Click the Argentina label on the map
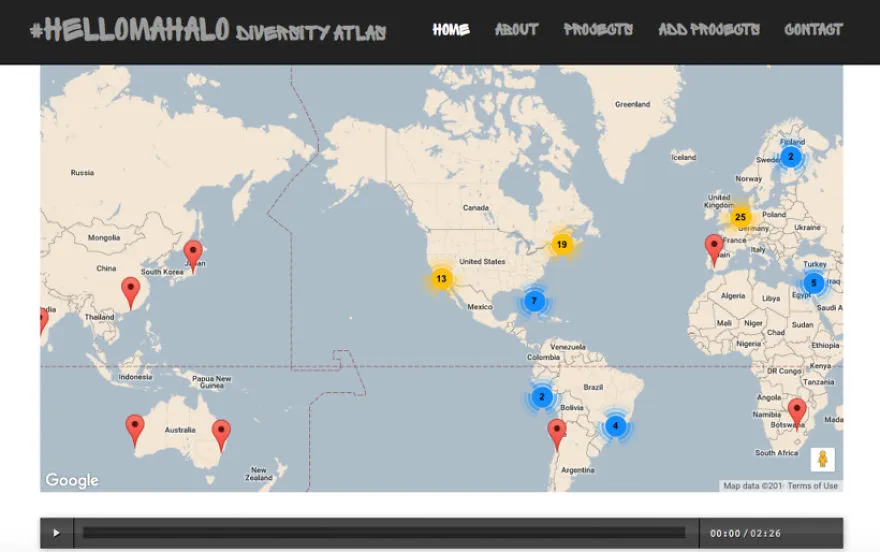Screen dimensions: 880x552 (x=578, y=470)
